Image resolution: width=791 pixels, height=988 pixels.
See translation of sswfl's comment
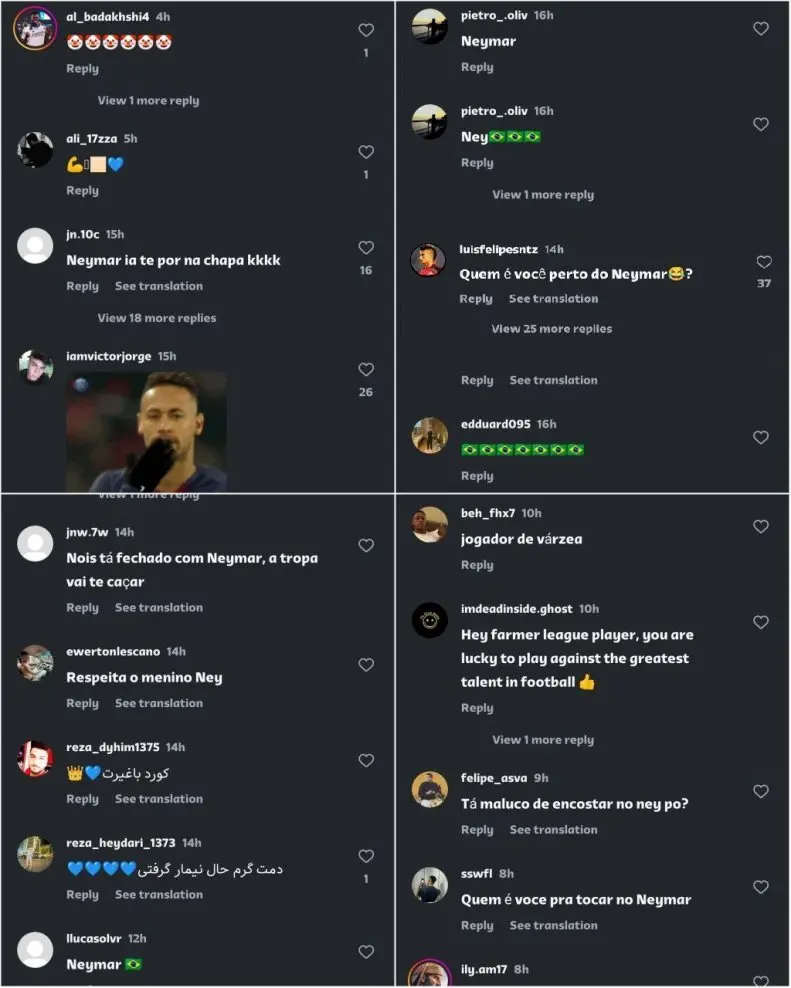553,925
